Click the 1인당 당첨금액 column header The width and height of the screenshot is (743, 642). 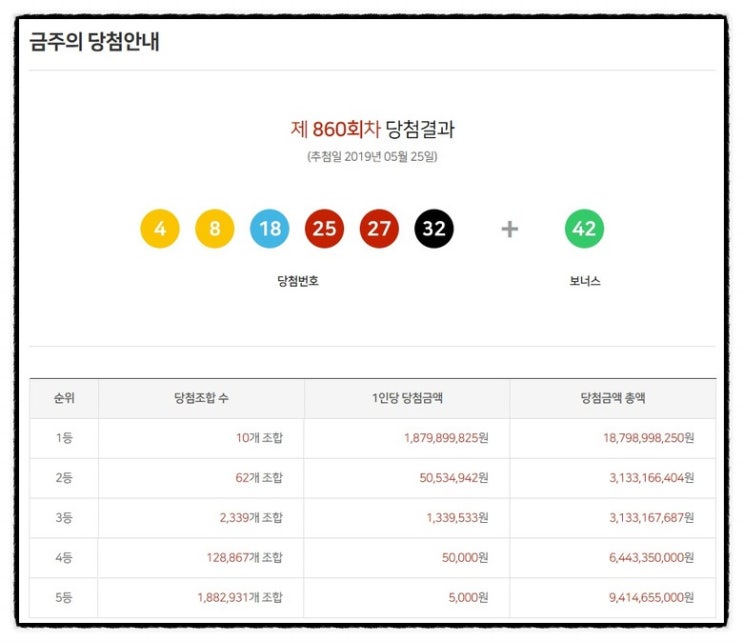[407, 398]
